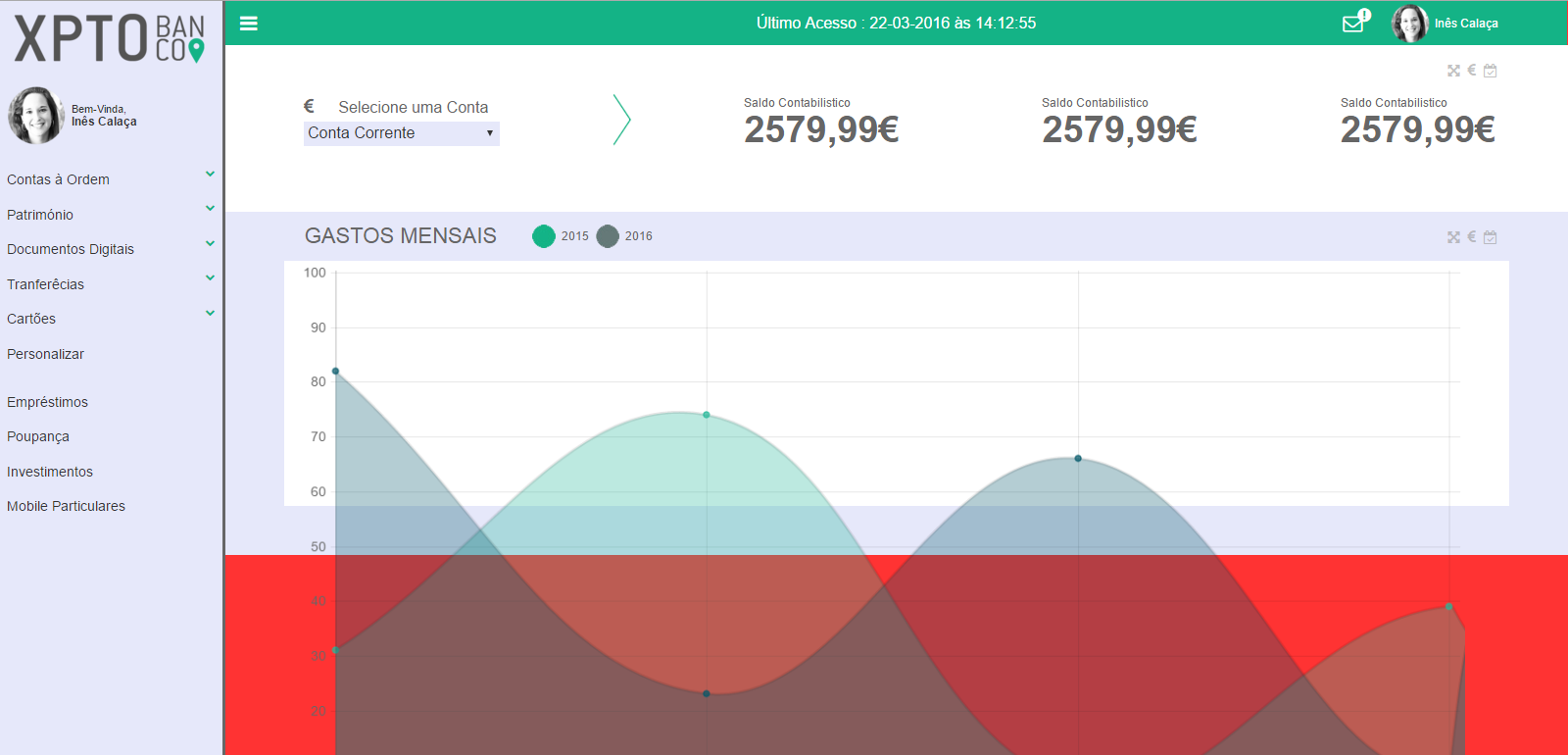Go to Mobile Particulares in the sidebar

tap(66, 506)
